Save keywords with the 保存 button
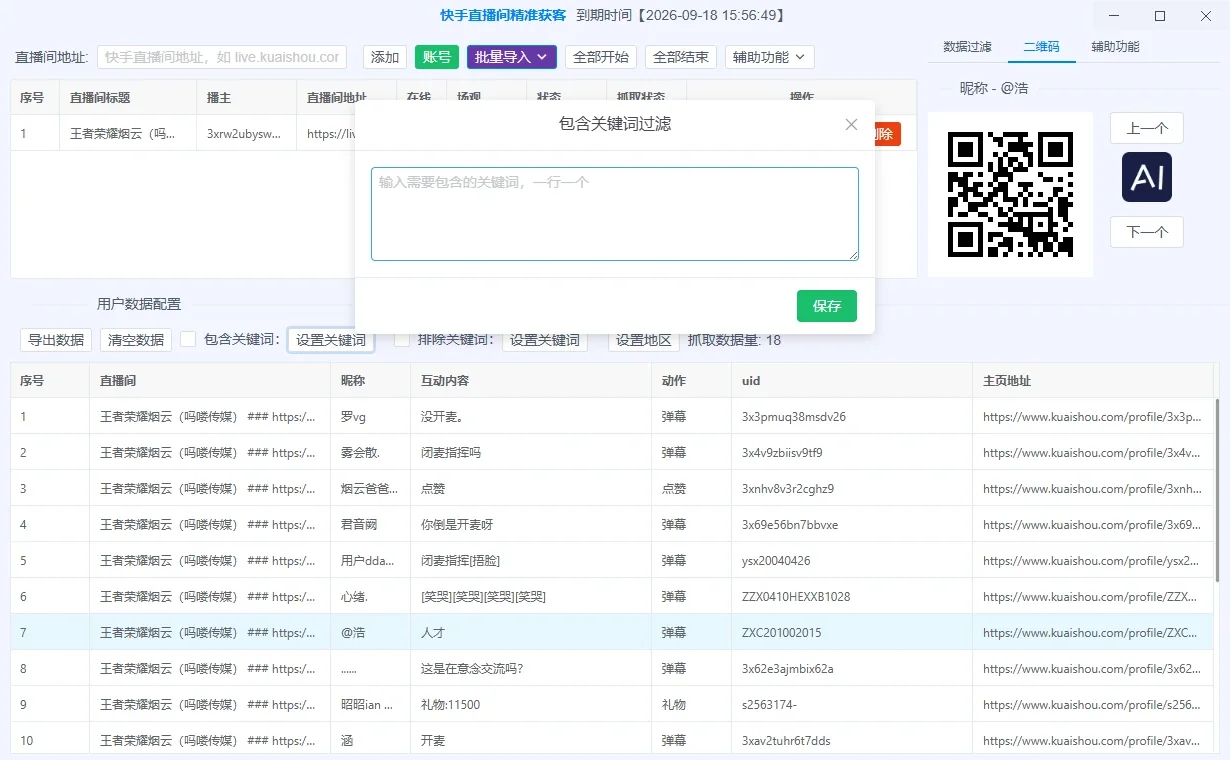Image resolution: width=1230 pixels, height=760 pixels. click(827, 306)
